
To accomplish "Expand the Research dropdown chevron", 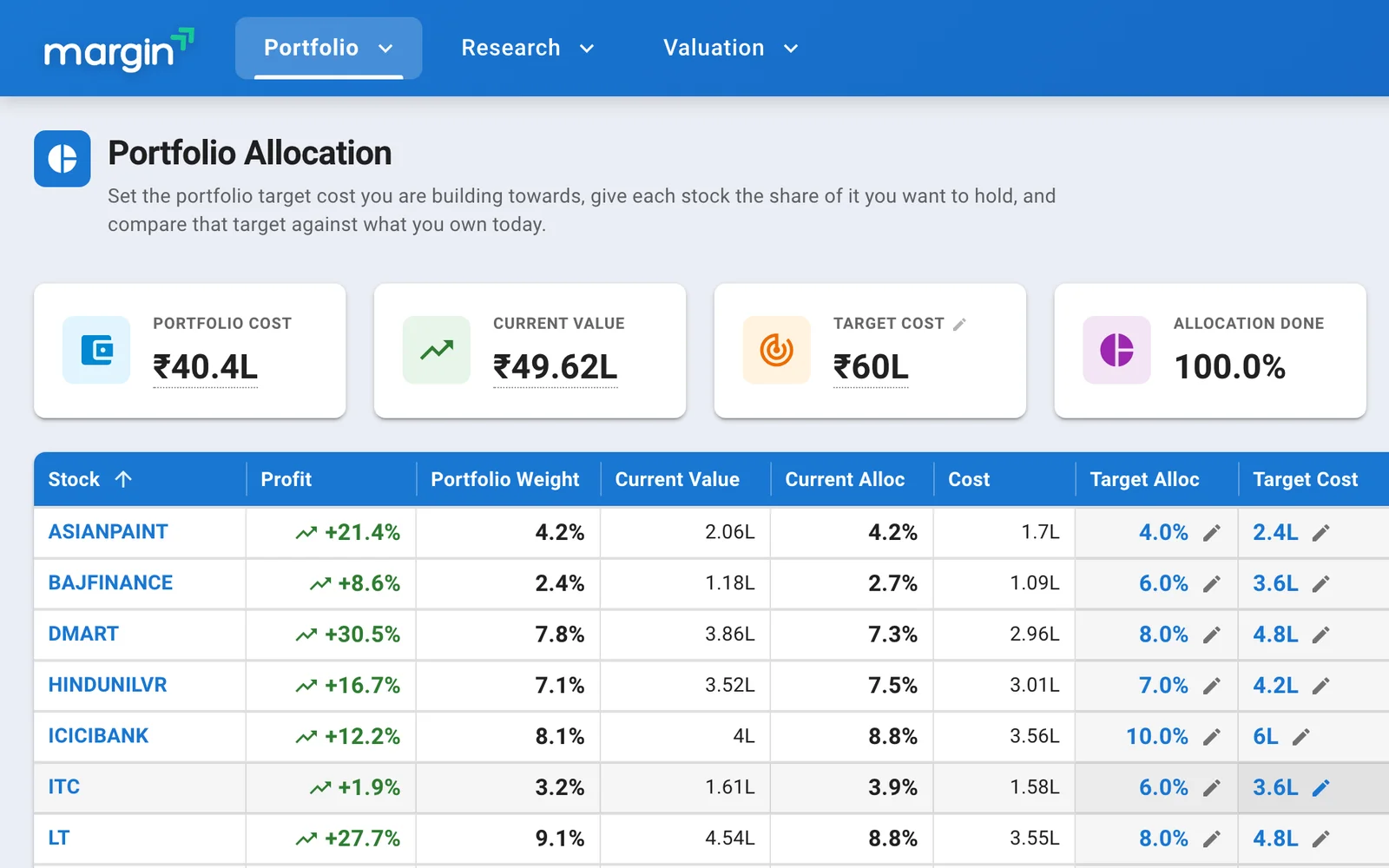I will pyautogui.click(x=587, y=49).
